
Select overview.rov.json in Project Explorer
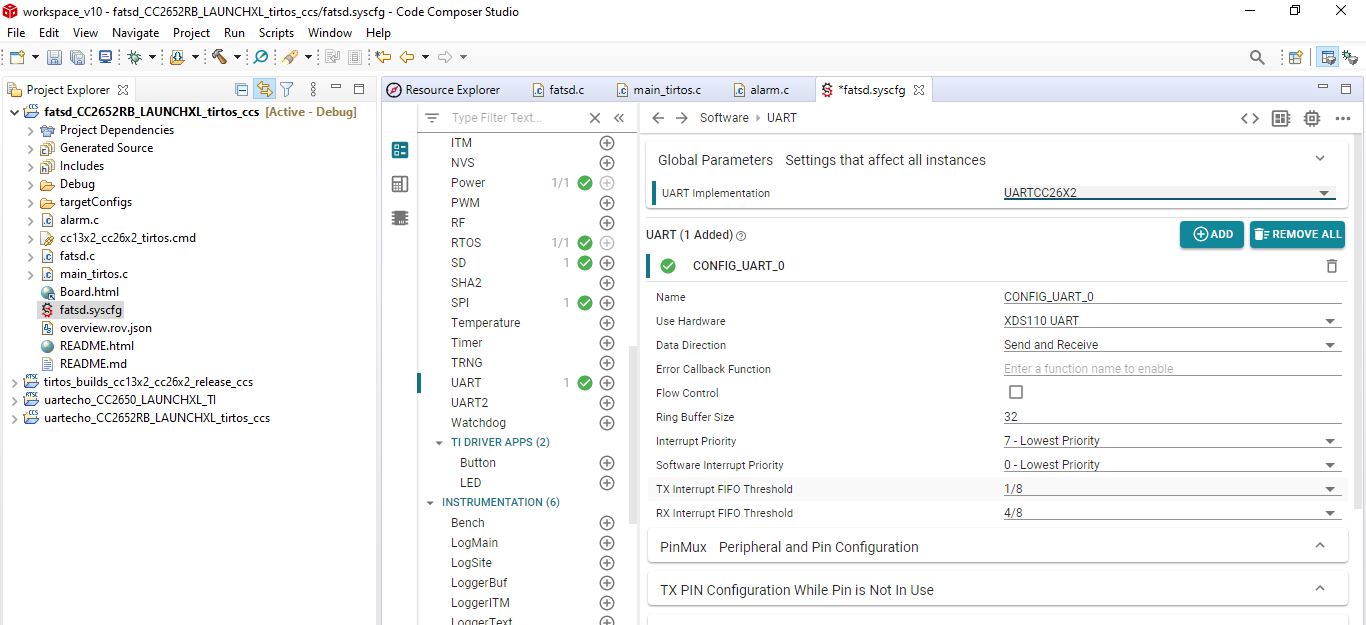(105, 328)
